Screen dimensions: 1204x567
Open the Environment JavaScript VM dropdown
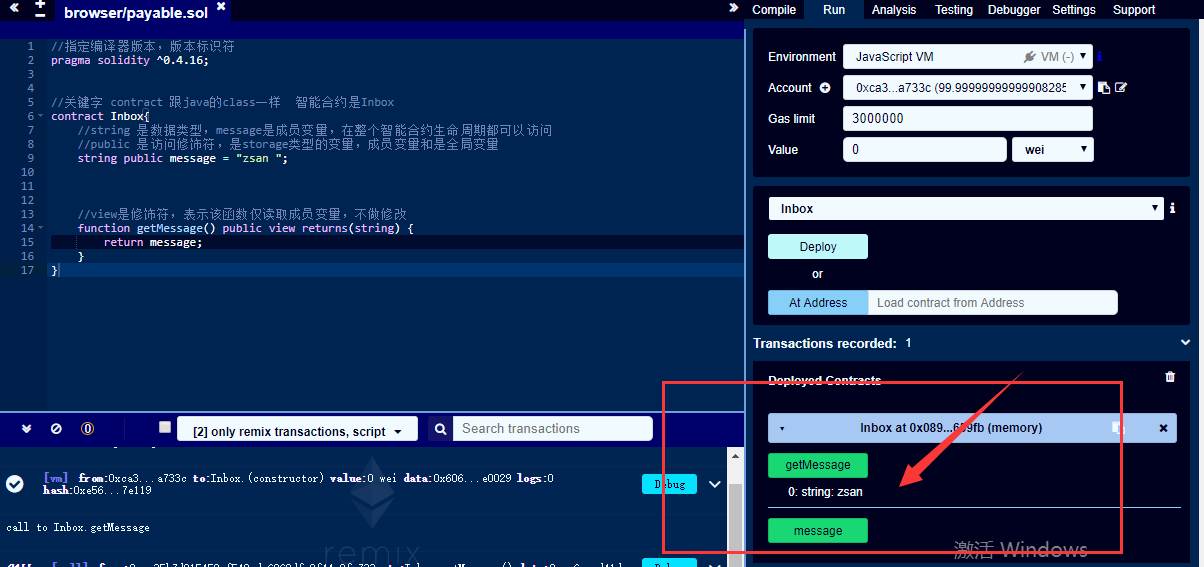click(x=968, y=57)
